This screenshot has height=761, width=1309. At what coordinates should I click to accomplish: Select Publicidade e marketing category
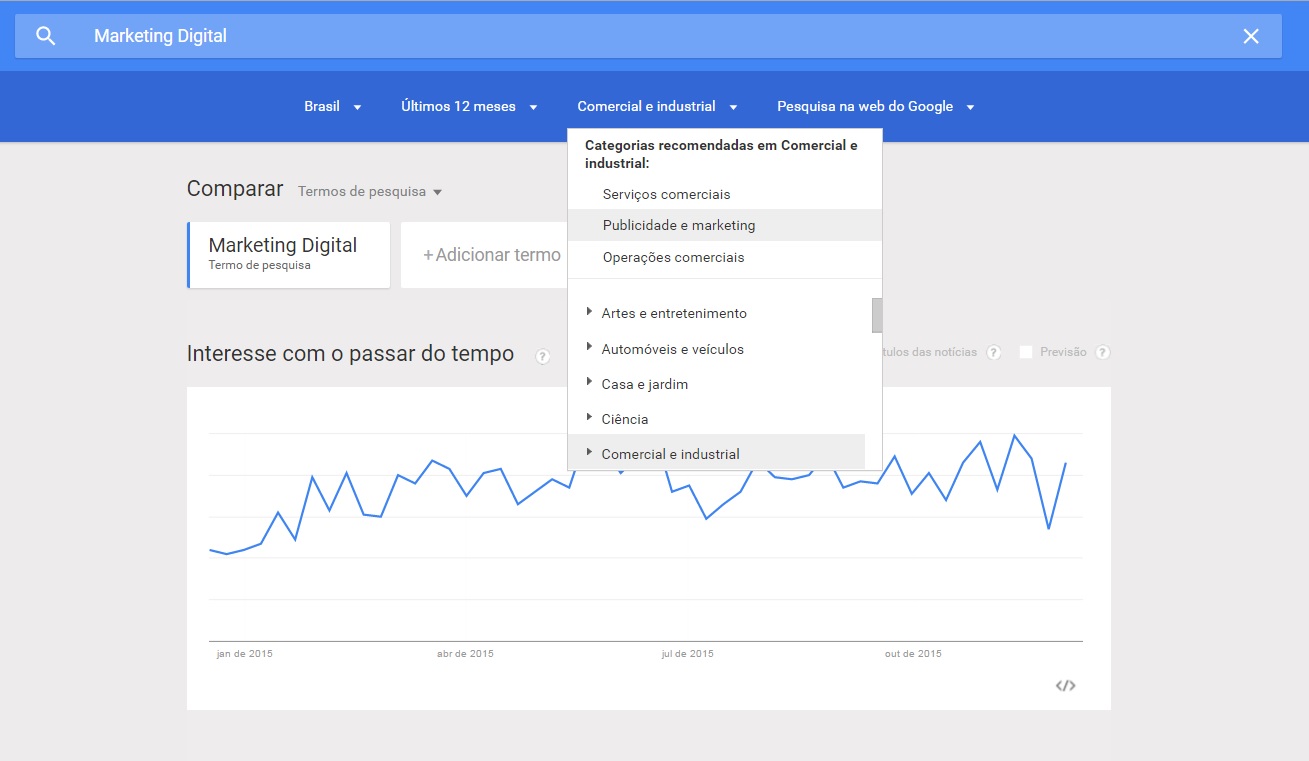(x=679, y=225)
